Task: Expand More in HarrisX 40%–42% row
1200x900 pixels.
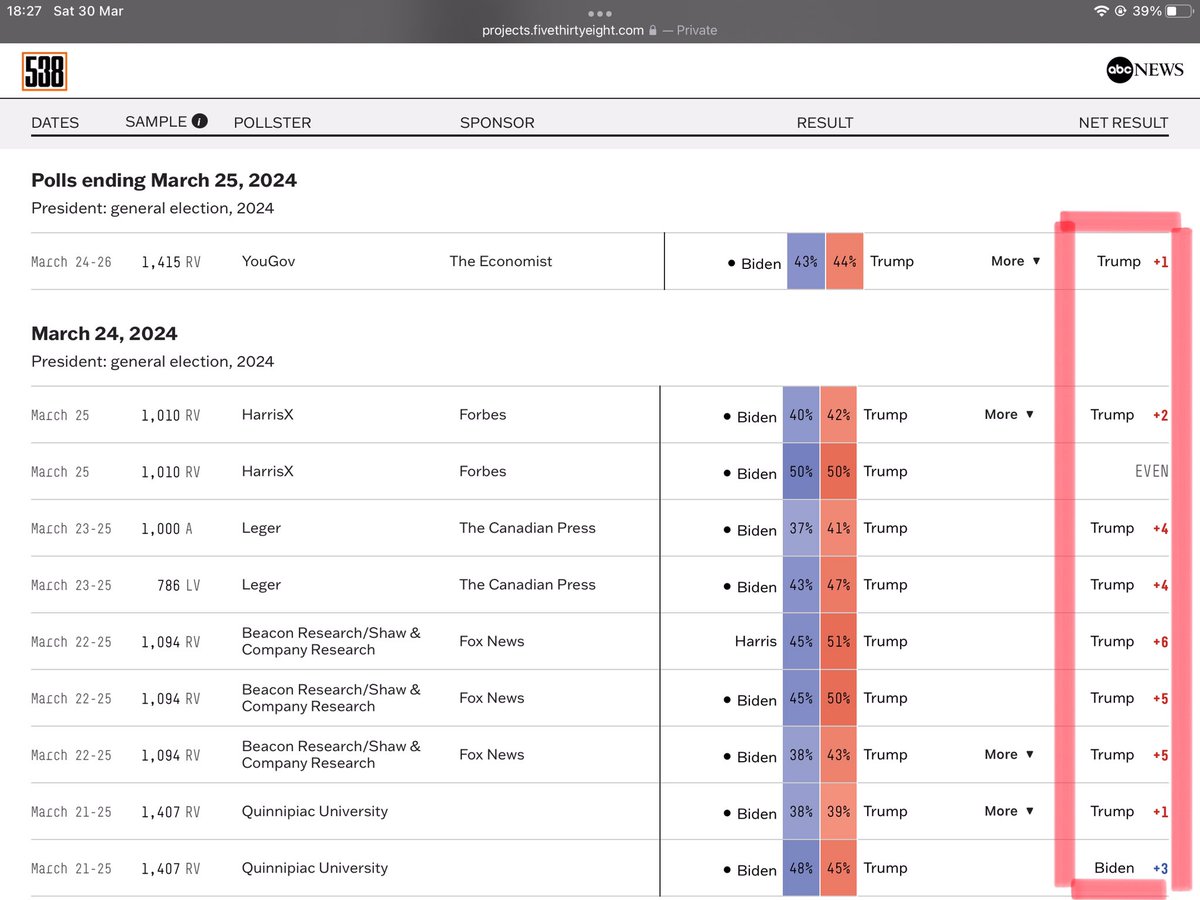Action: pyautogui.click(x=1009, y=414)
